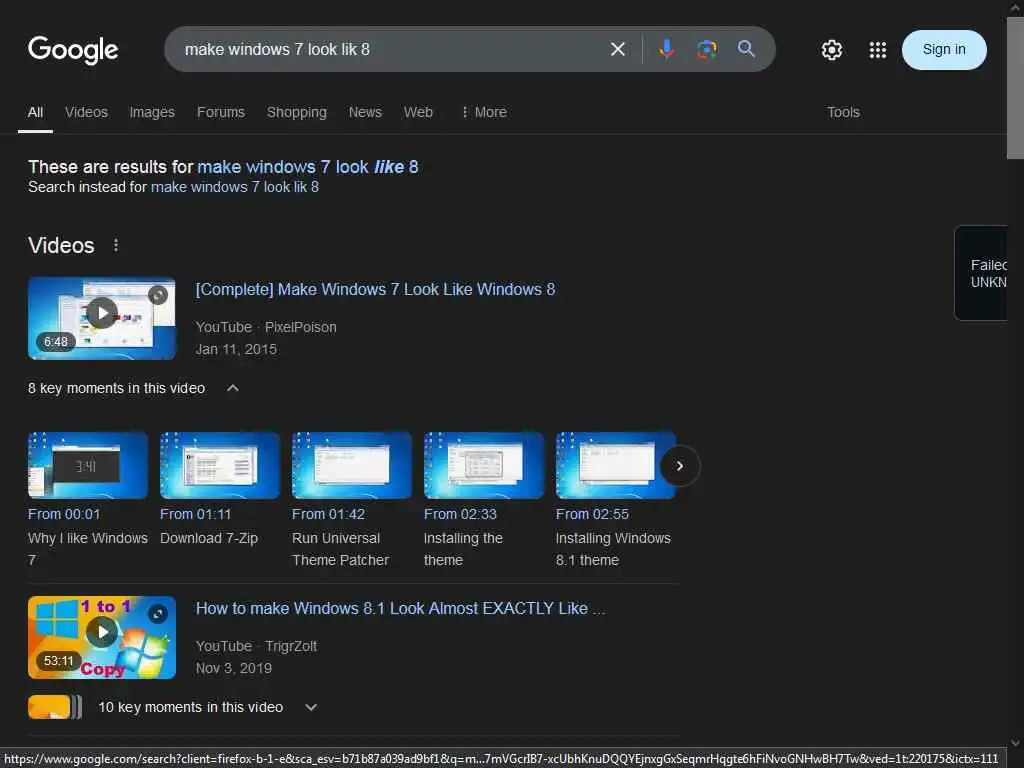Open the three-dot menu beside Videos heading
1024x768 pixels.
[116, 246]
